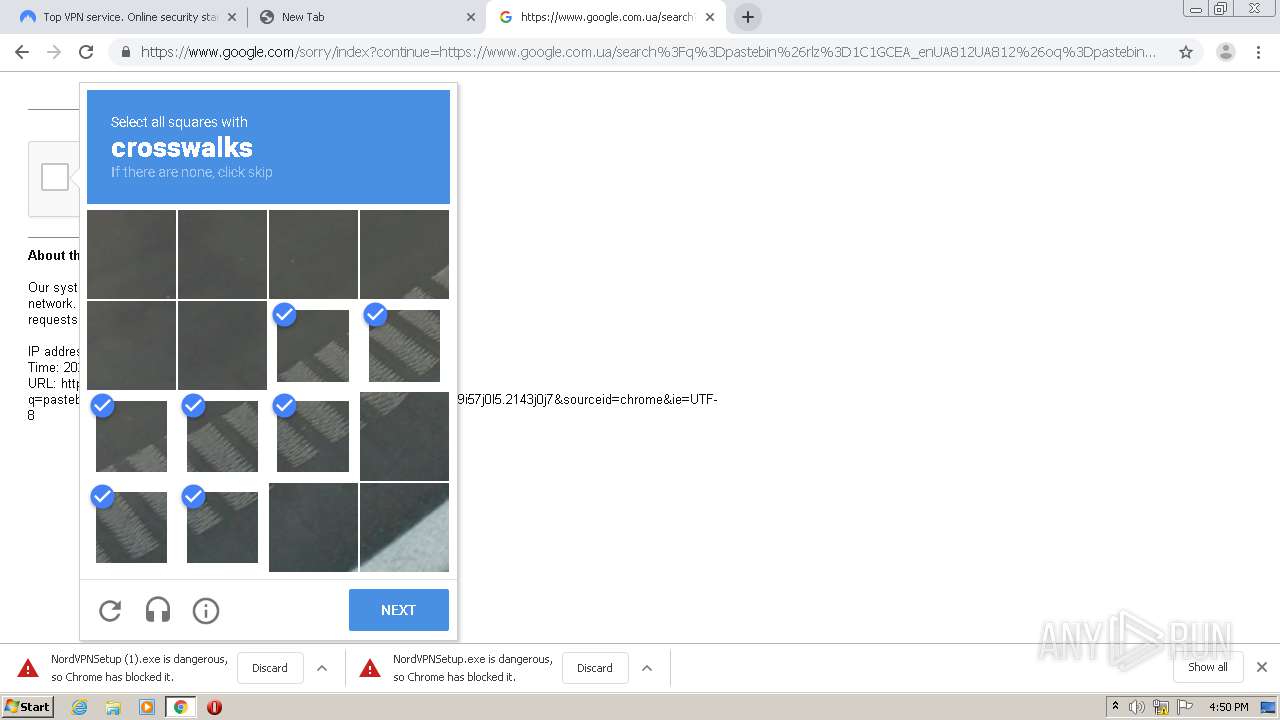Tick the I'm not a robot checkbox
The height and width of the screenshot is (720, 1280).
55,177
